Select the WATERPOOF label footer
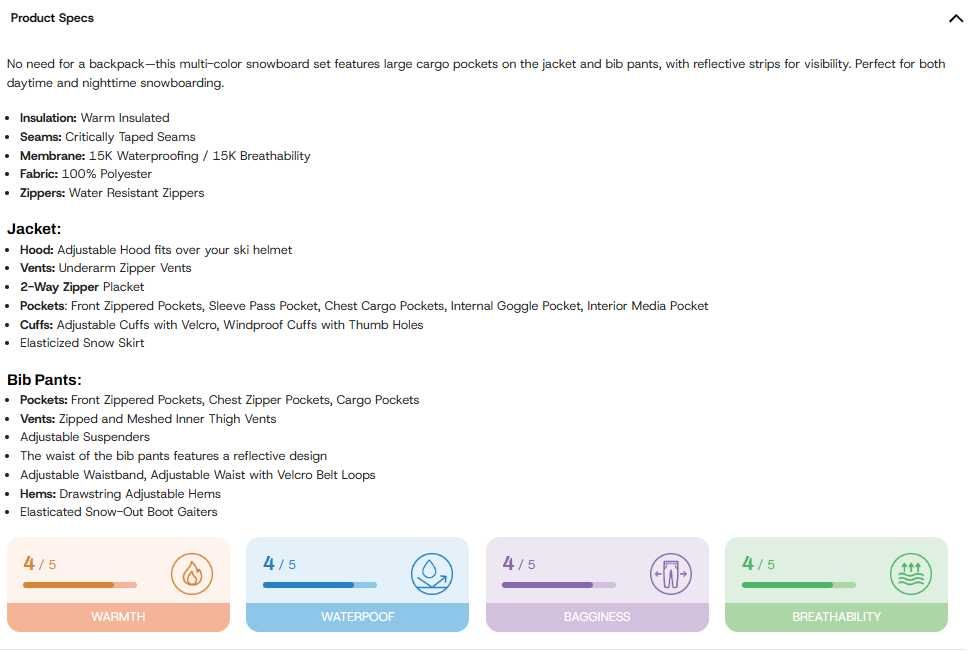Viewport: 976px width, 651px height. coord(357,617)
